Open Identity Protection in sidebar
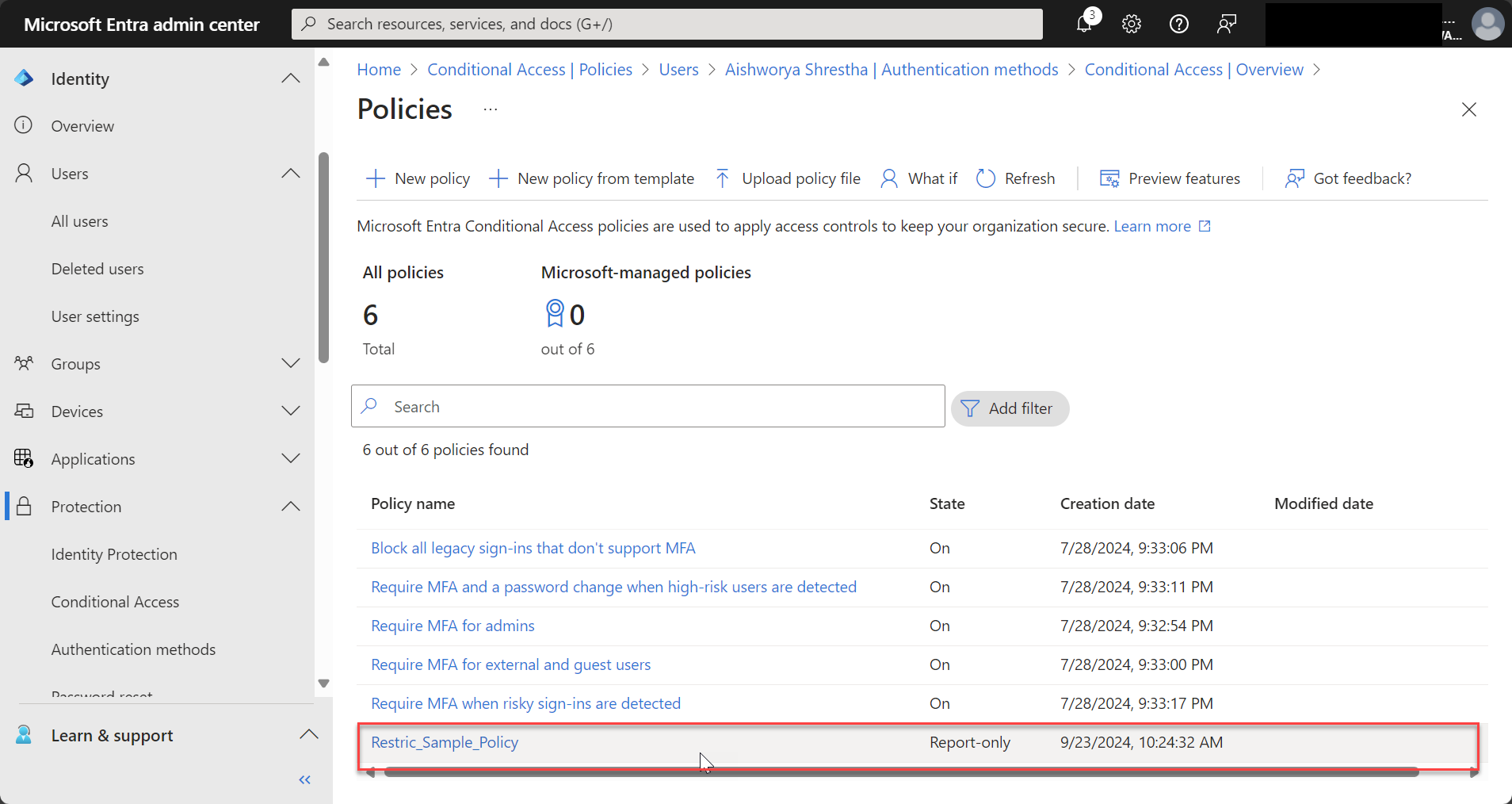The width and height of the screenshot is (1512, 804). click(x=114, y=554)
